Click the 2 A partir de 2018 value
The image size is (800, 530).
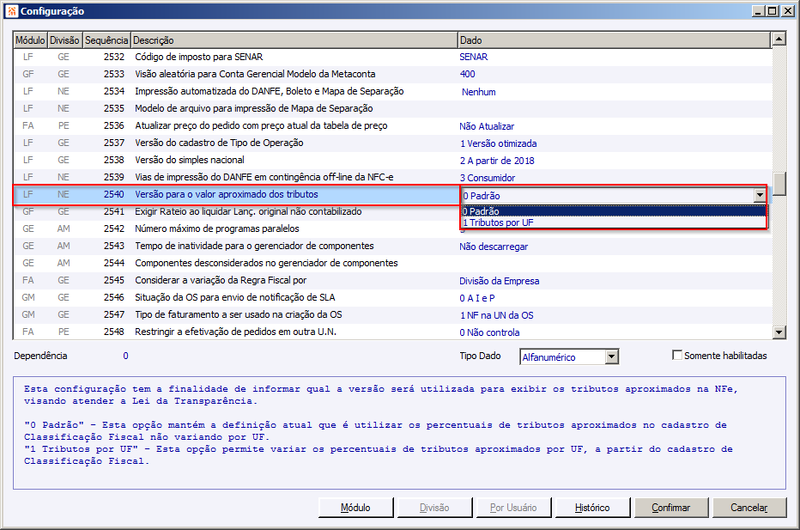point(497,161)
